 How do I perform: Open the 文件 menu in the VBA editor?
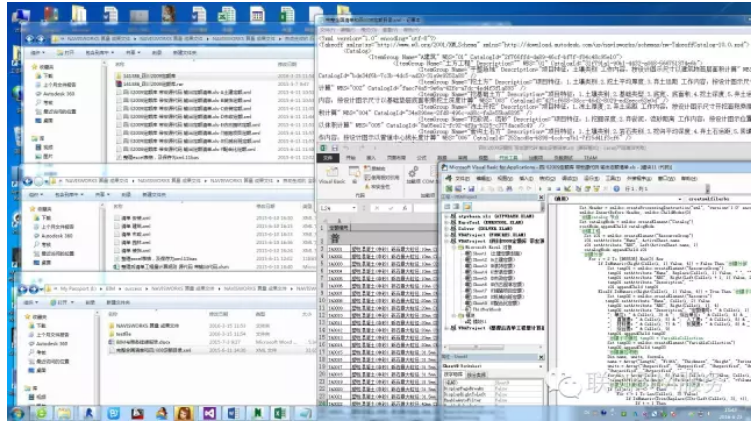462,178
